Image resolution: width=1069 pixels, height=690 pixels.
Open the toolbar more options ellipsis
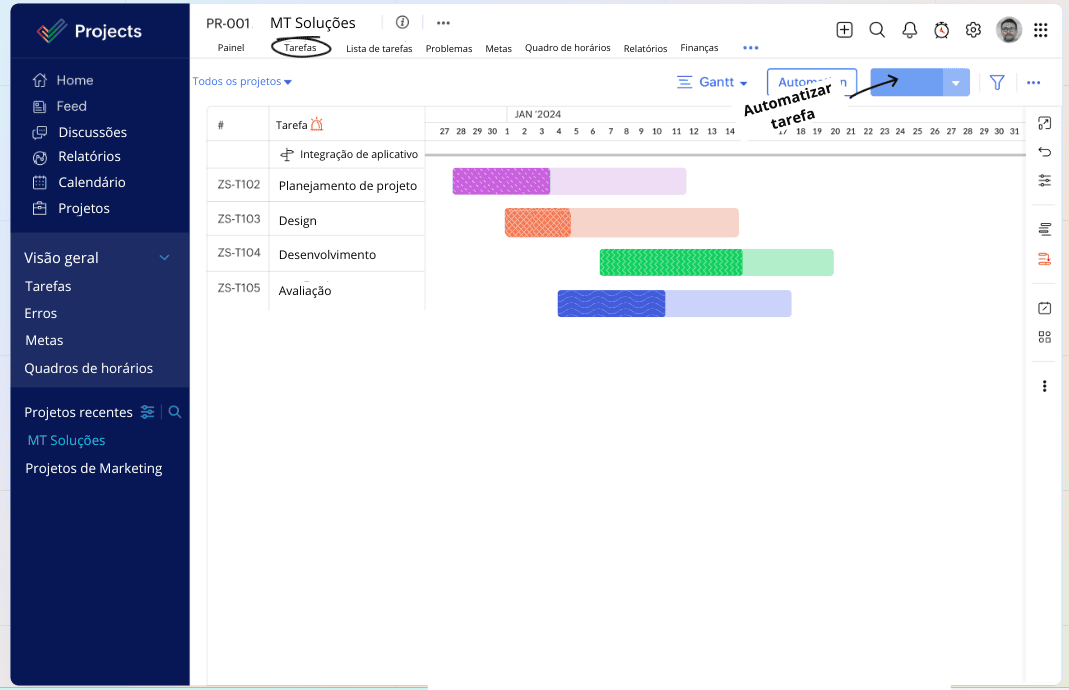click(1034, 82)
